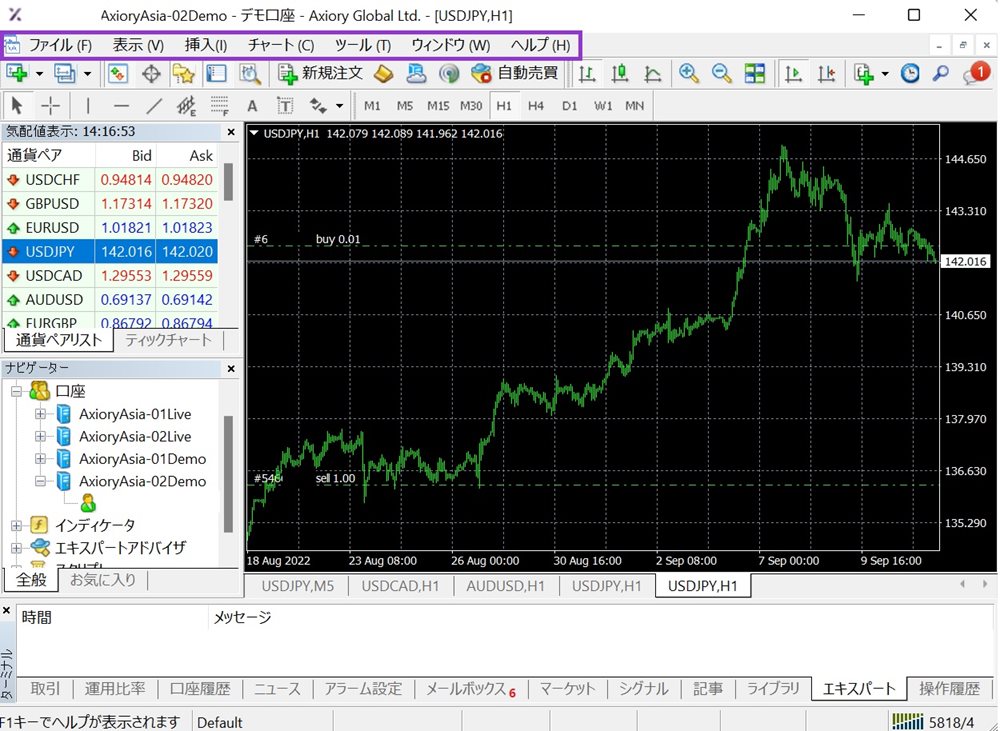The image size is (1000, 731).
Task: Open the Strategy Tester magnifier icon
Action: [x=249, y=73]
